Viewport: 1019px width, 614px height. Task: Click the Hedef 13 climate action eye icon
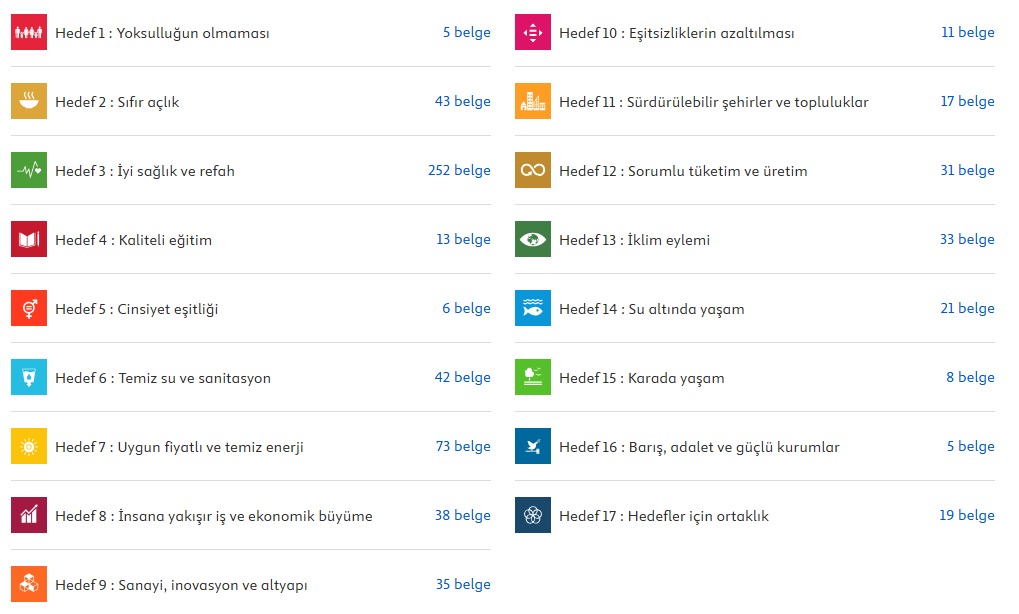coord(533,240)
